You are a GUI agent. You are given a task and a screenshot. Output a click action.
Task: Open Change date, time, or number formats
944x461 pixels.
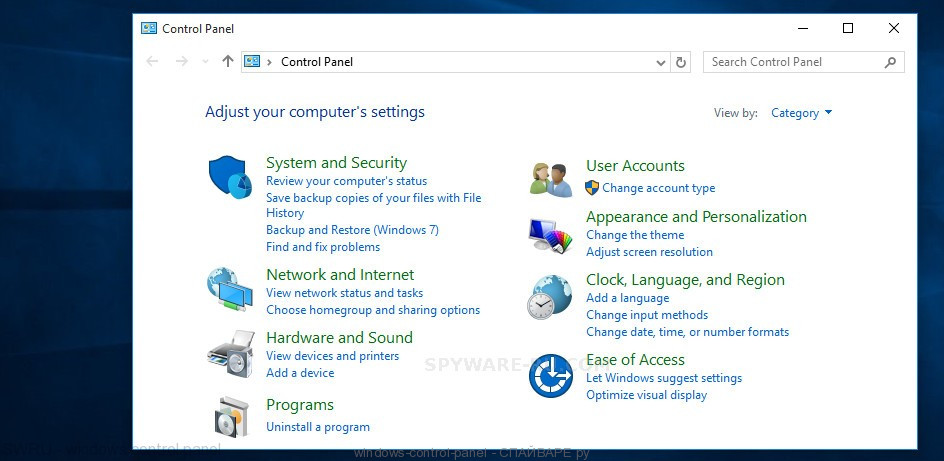click(688, 332)
